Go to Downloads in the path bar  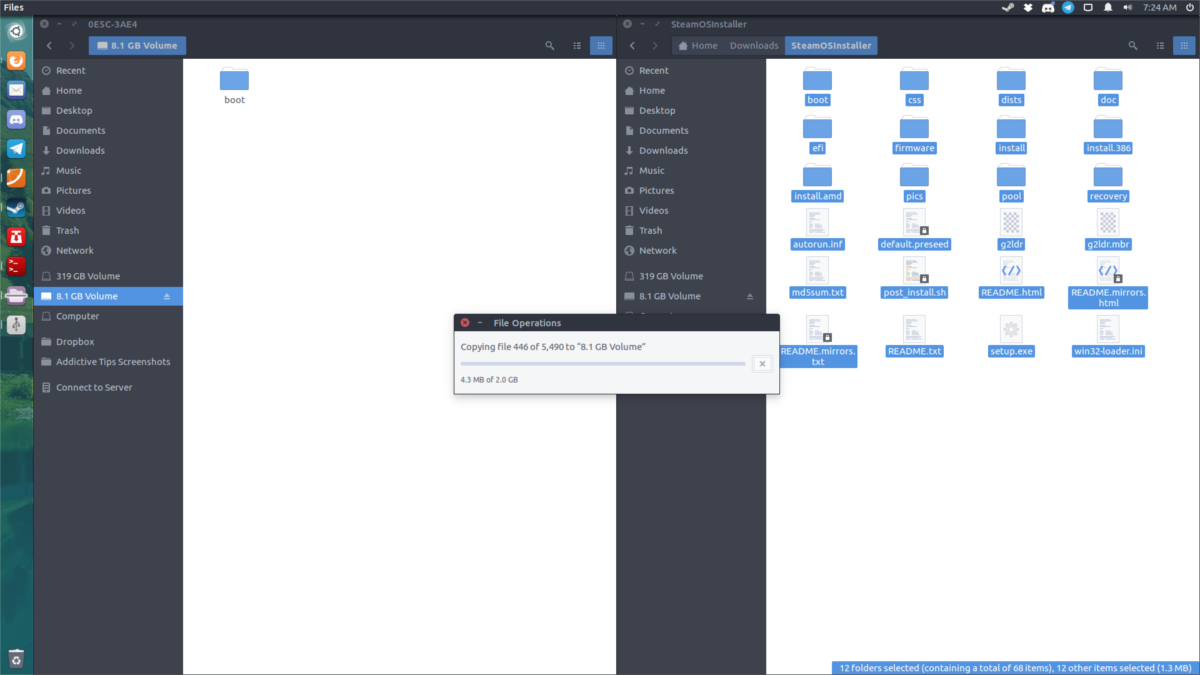pyautogui.click(x=754, y=46)
